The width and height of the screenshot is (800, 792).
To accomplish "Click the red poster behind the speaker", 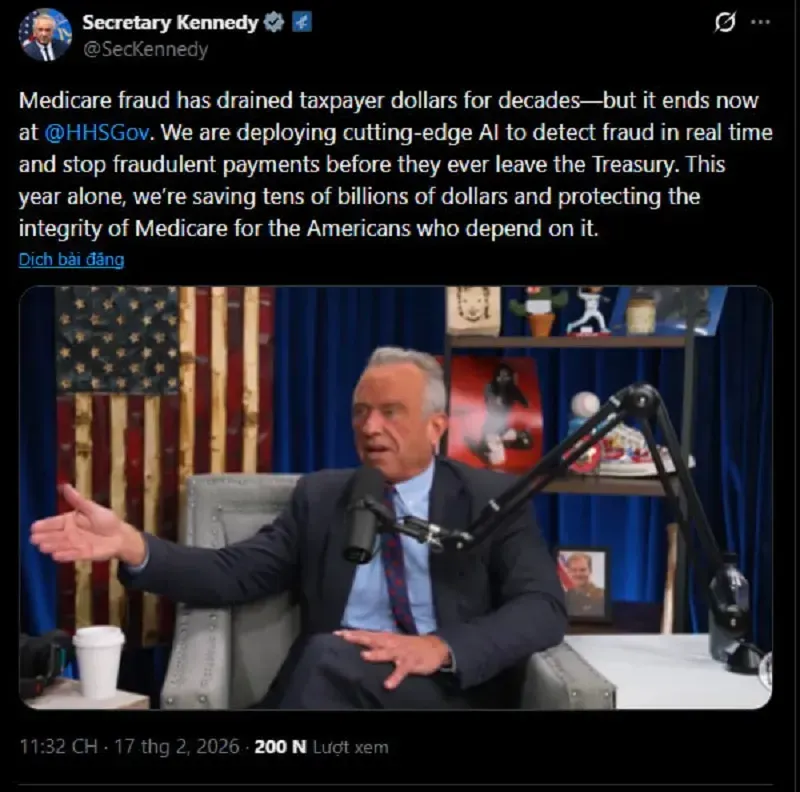I will pyautogui.click(x=493, y=413).
